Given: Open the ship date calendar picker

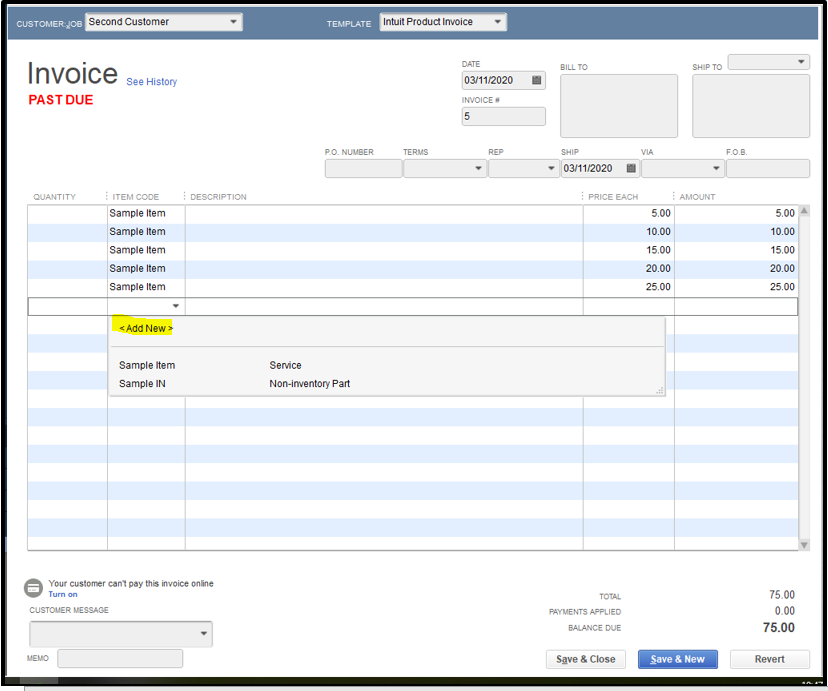Looking at the screenshot, I should pyautogui.click(x=631, y=168).
